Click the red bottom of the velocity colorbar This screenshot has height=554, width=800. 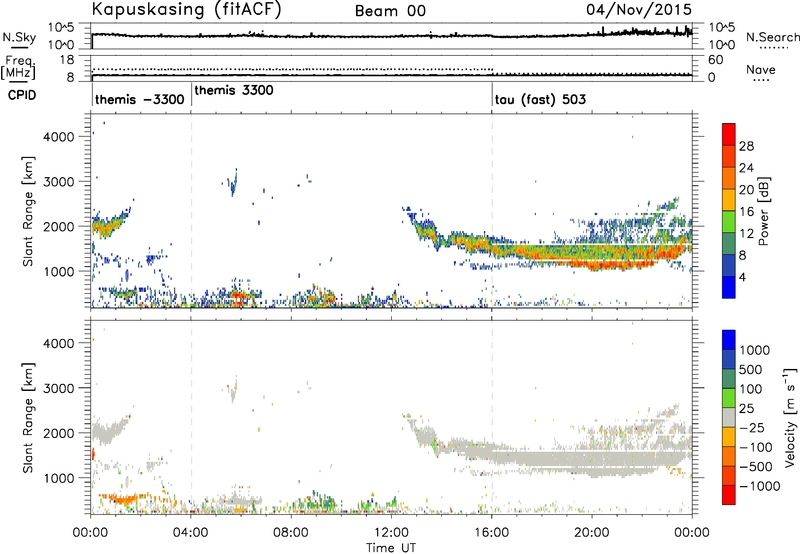click(729, 495)
